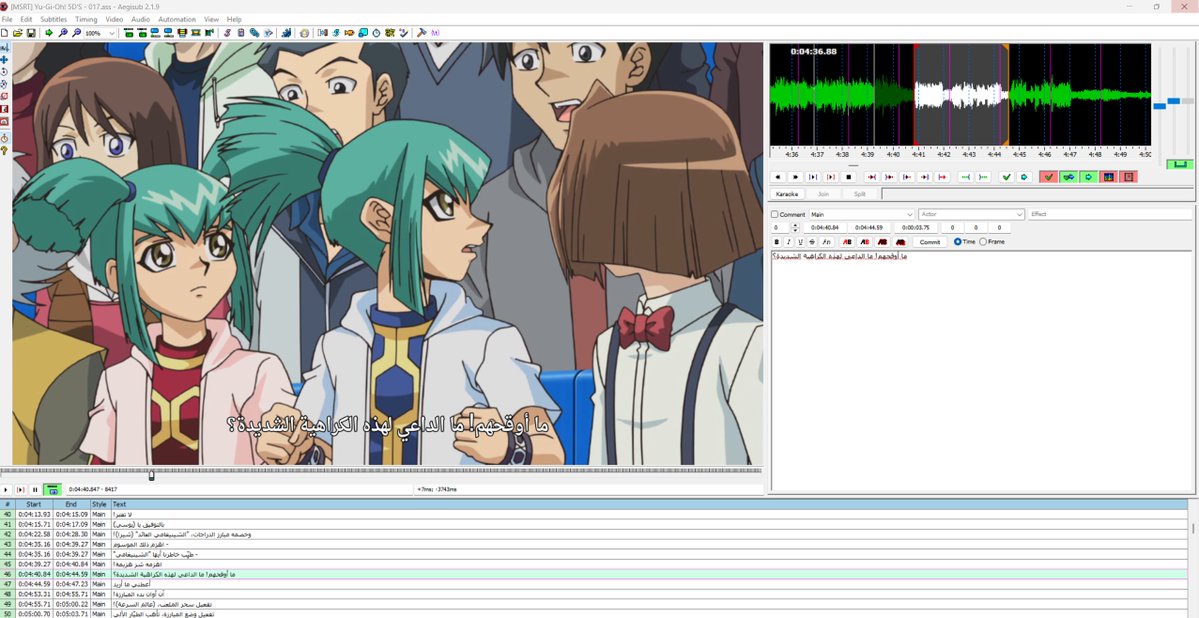The height and width of the screenshot is (618, 1199).
Task: Open the Timing menu
Action: coord(86,19)
